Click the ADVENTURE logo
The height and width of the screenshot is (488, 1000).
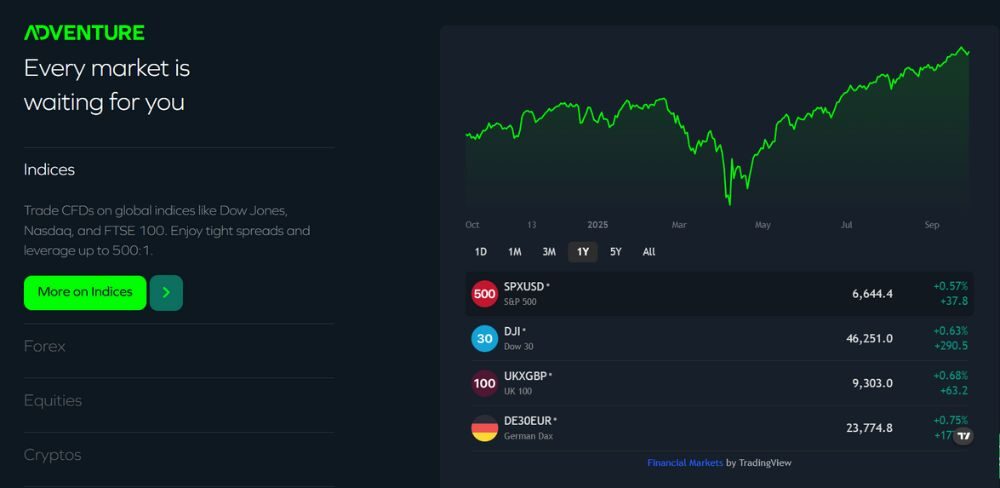pyautogui.click(x=84, y=32)
